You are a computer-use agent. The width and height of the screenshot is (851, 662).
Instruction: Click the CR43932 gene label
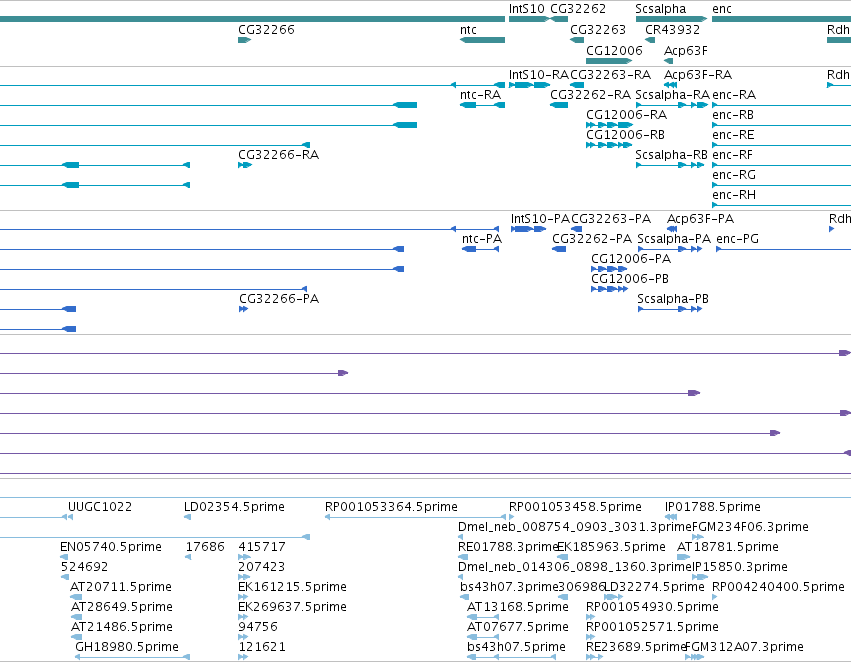point(672,30)
